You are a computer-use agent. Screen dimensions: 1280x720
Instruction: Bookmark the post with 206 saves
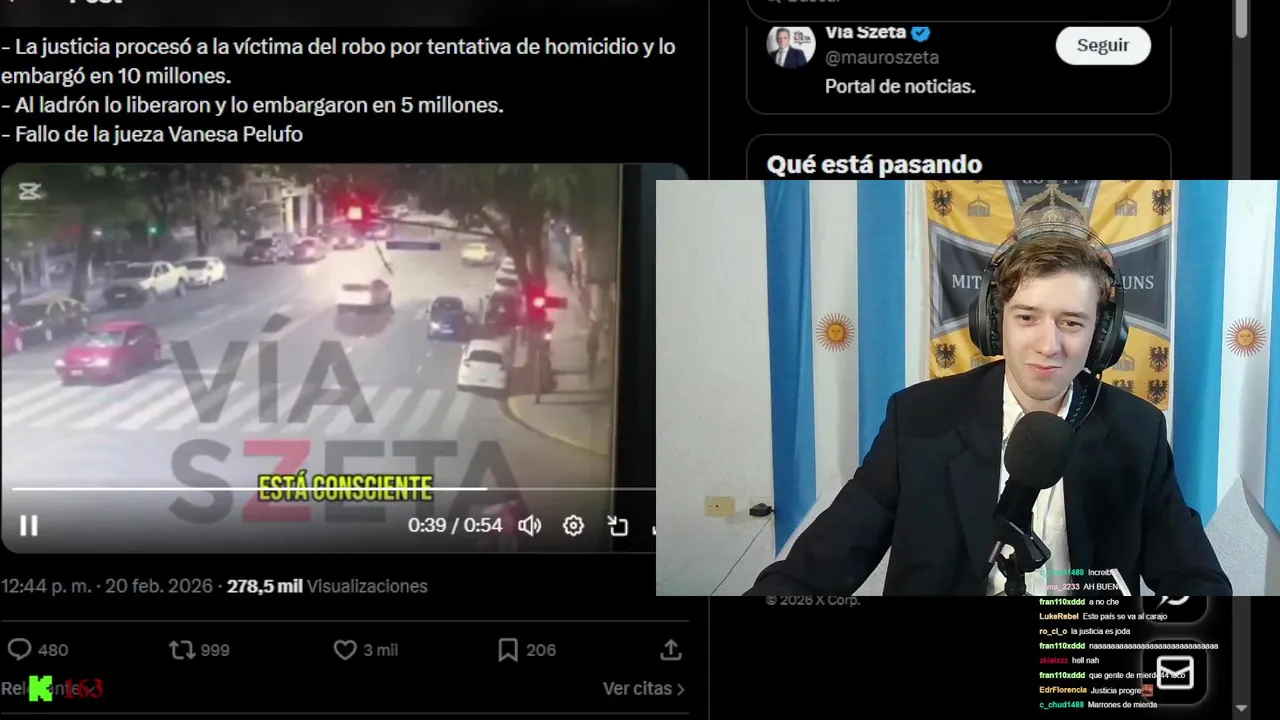pyautogui.click(x=508, y=650)
